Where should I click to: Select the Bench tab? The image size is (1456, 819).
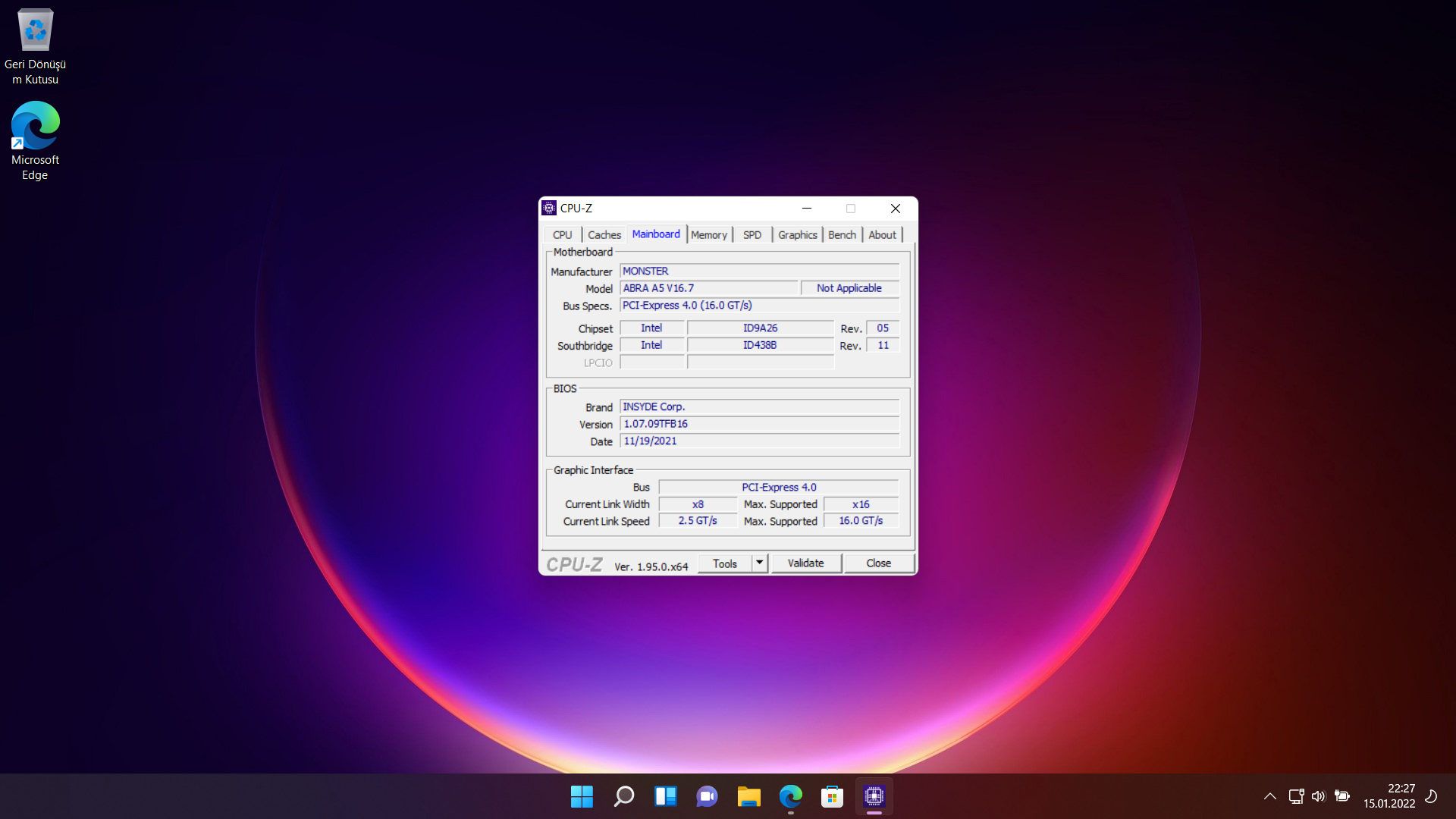(842, 235)
